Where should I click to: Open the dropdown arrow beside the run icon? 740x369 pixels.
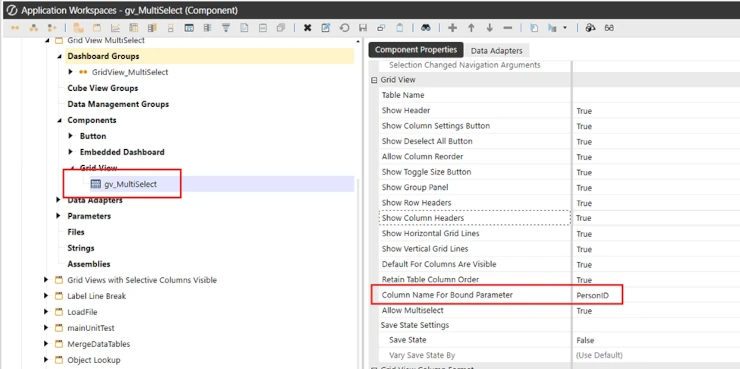564,28
